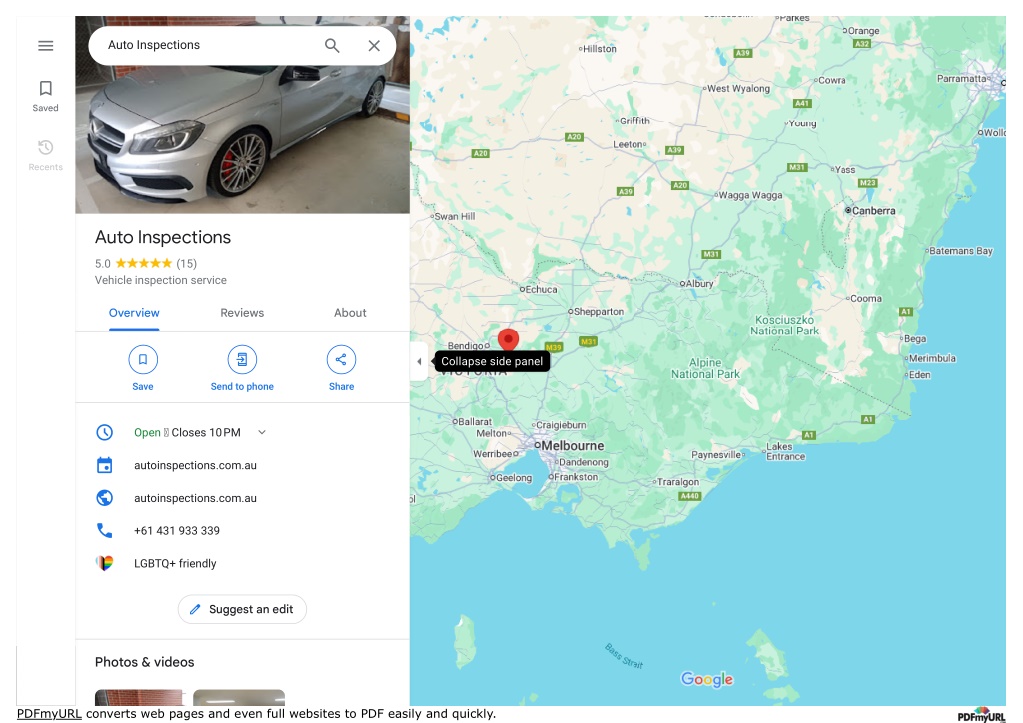Open the autoinspections.com.au booking link
This screenshot has width=1023, height=723.
point(195,465)
